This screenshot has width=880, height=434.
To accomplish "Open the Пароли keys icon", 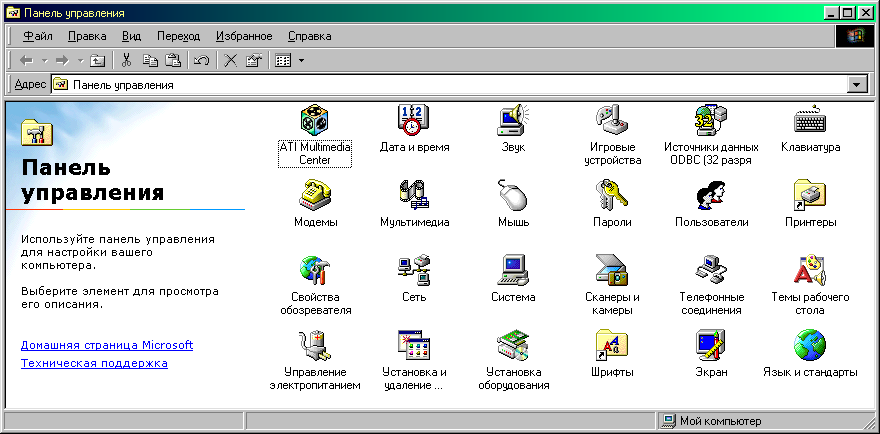I will click(612, 195).
